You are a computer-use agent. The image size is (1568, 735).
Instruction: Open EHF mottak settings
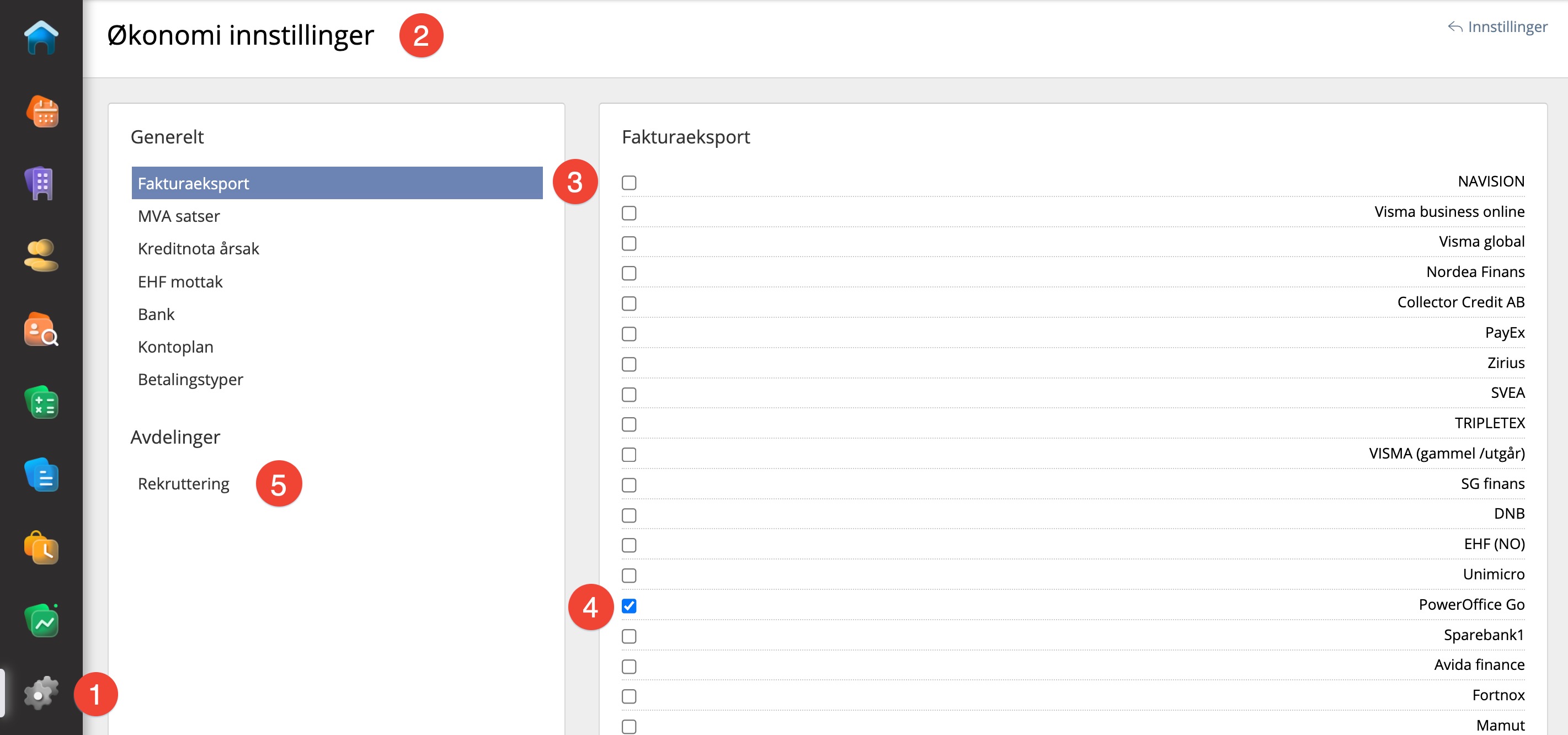click(180, 281)
